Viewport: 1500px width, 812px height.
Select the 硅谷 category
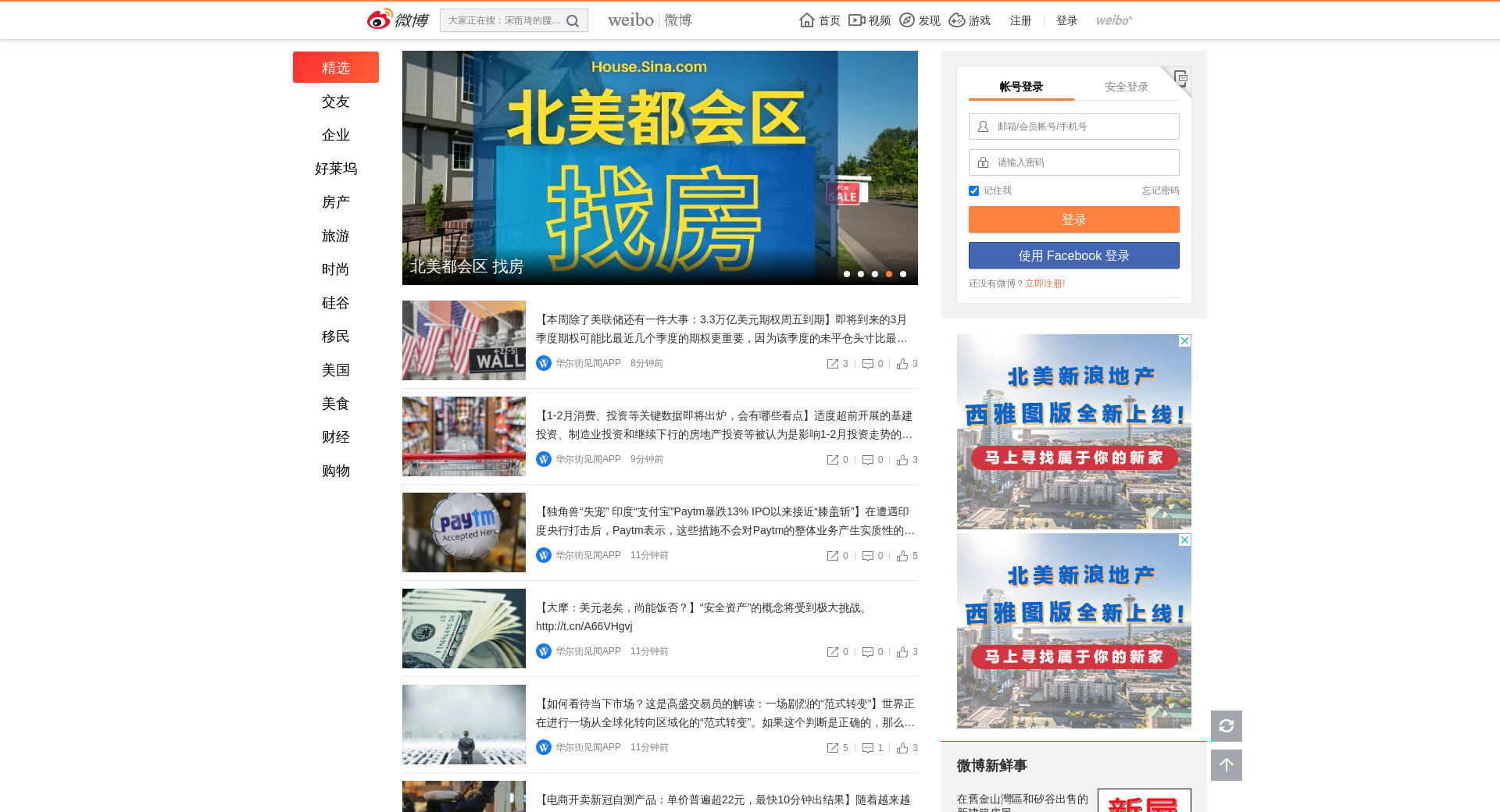(336, 303)
